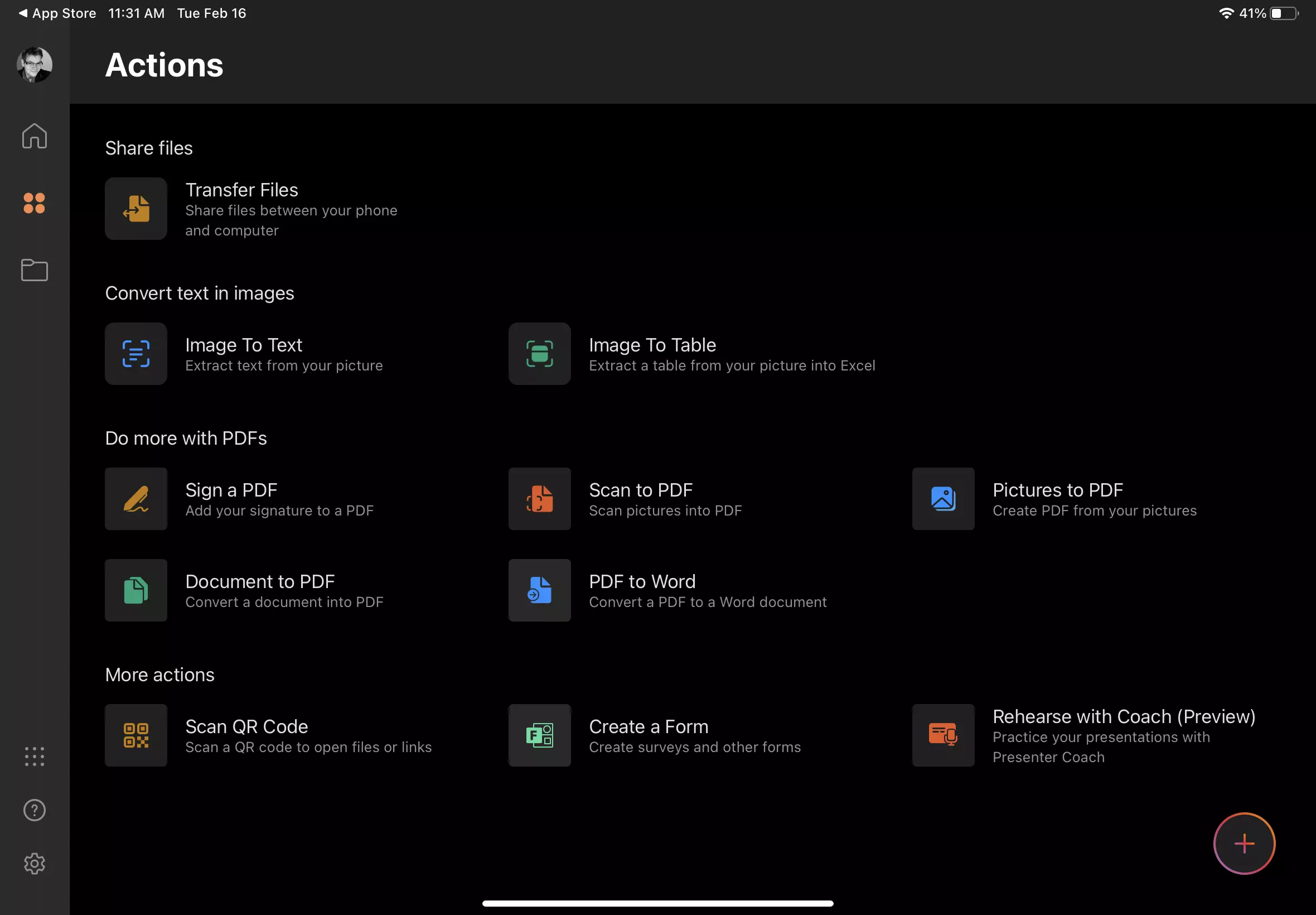Tap 'Extract text from your picture' description
Screen dimensions: 1316x915
(x=284, y=366)
